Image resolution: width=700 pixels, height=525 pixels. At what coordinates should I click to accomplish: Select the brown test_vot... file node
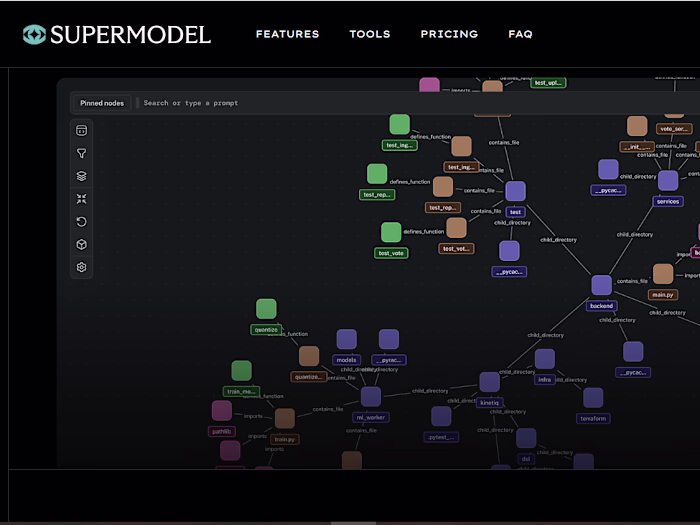[456, 228]
